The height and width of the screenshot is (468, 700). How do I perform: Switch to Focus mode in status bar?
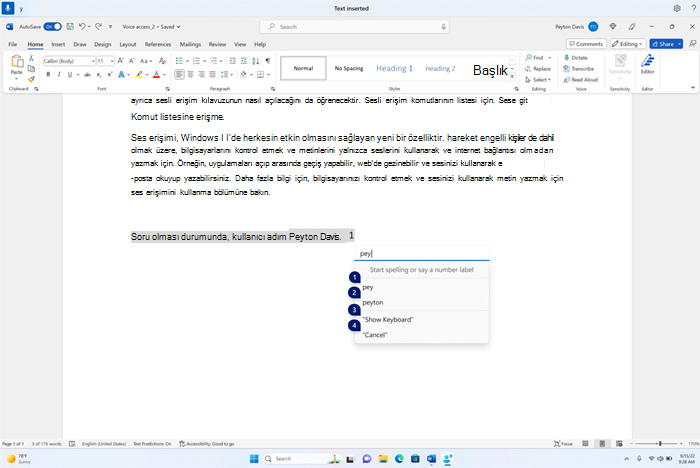pos(563,443)
